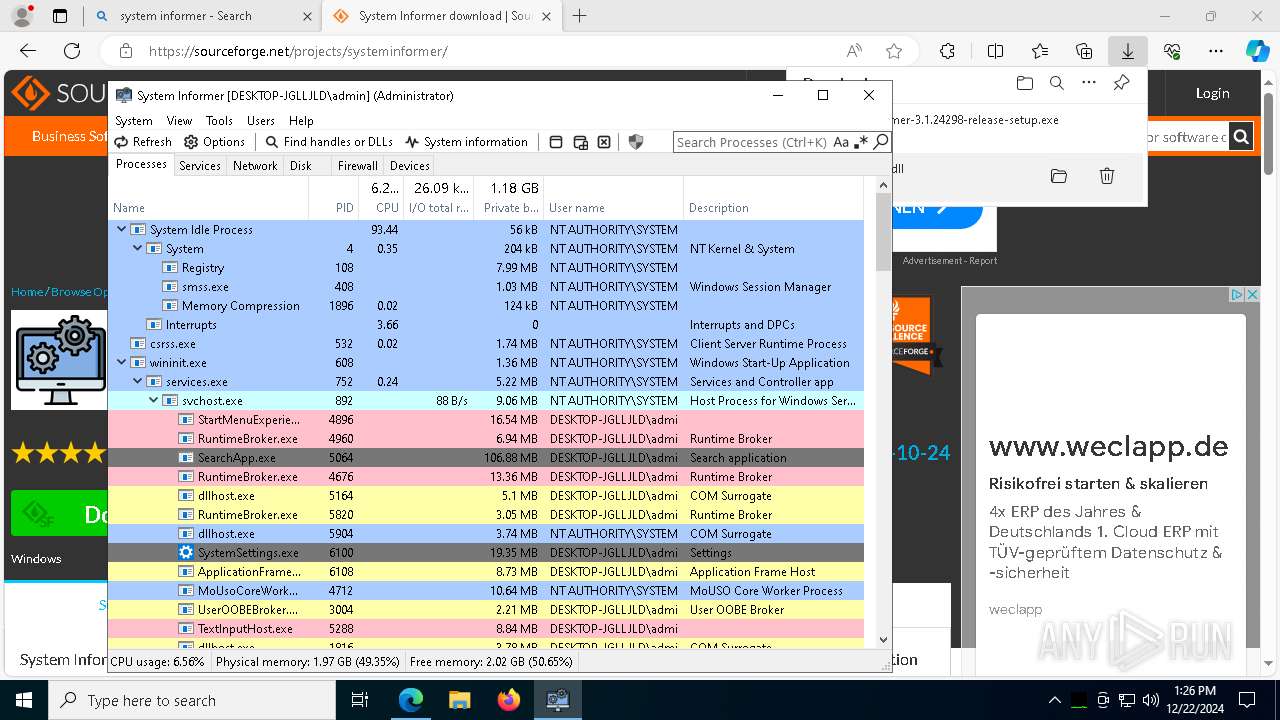Open the Users menu
The height and width of the screenshot is (720, 1280).
[x=261, y=120]
